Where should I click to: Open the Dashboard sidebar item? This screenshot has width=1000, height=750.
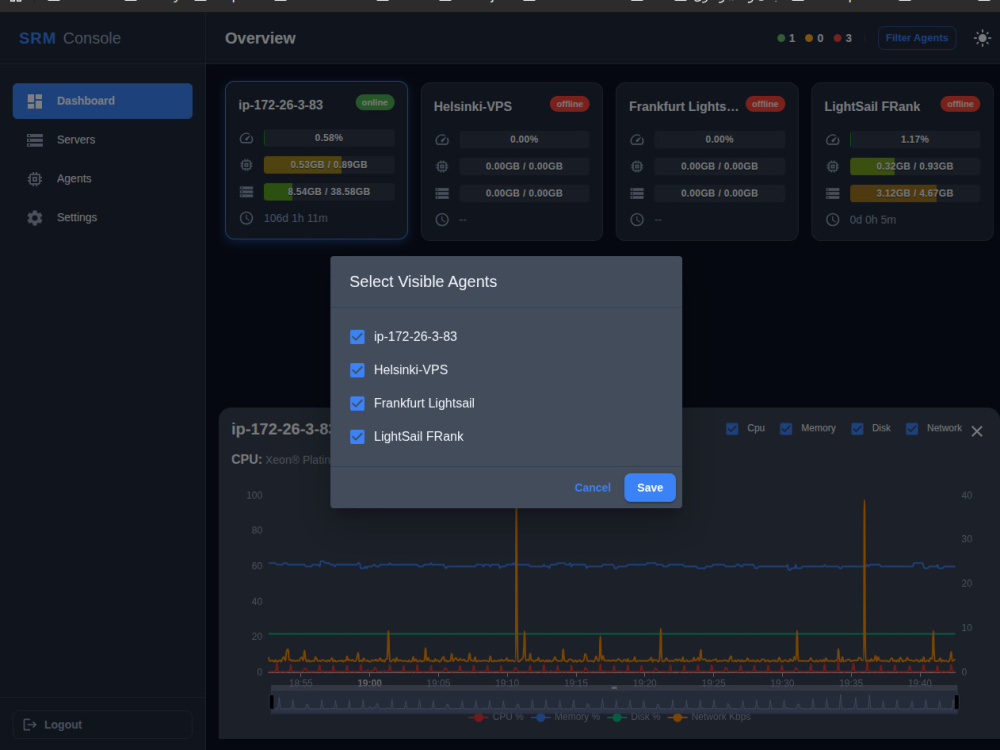(x=102, y=101)
